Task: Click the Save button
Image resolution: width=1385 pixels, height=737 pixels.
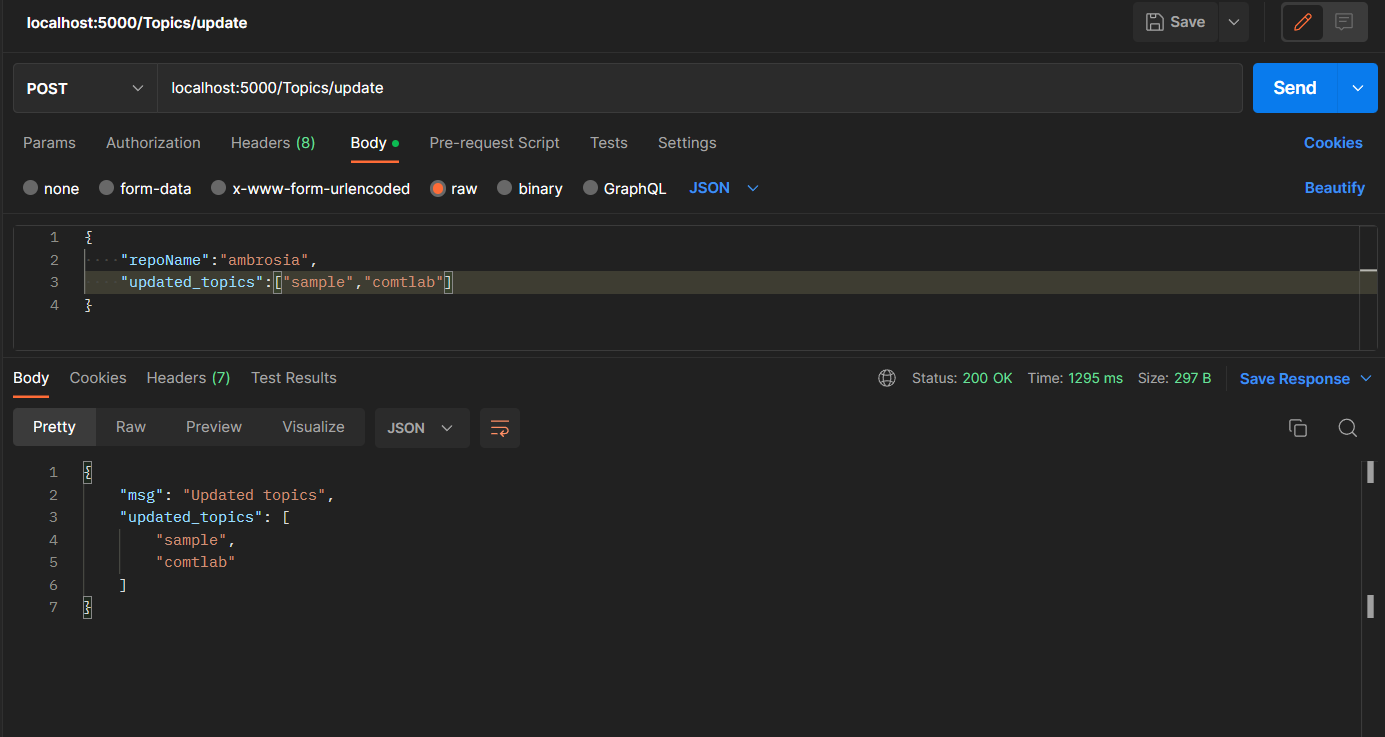Action: (1175, 22)
